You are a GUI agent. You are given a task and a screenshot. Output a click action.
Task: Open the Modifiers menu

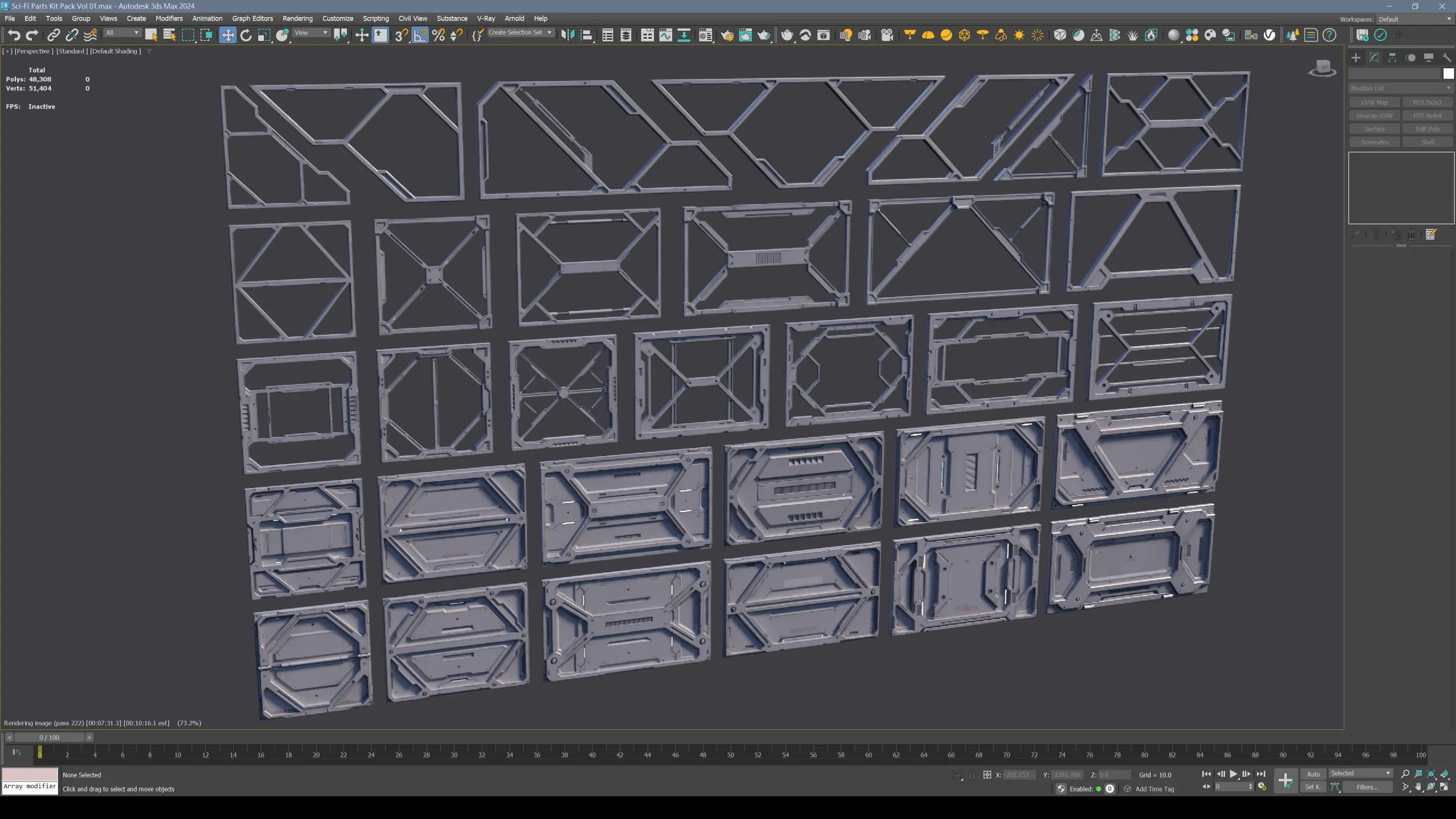[x=169, y=18]
